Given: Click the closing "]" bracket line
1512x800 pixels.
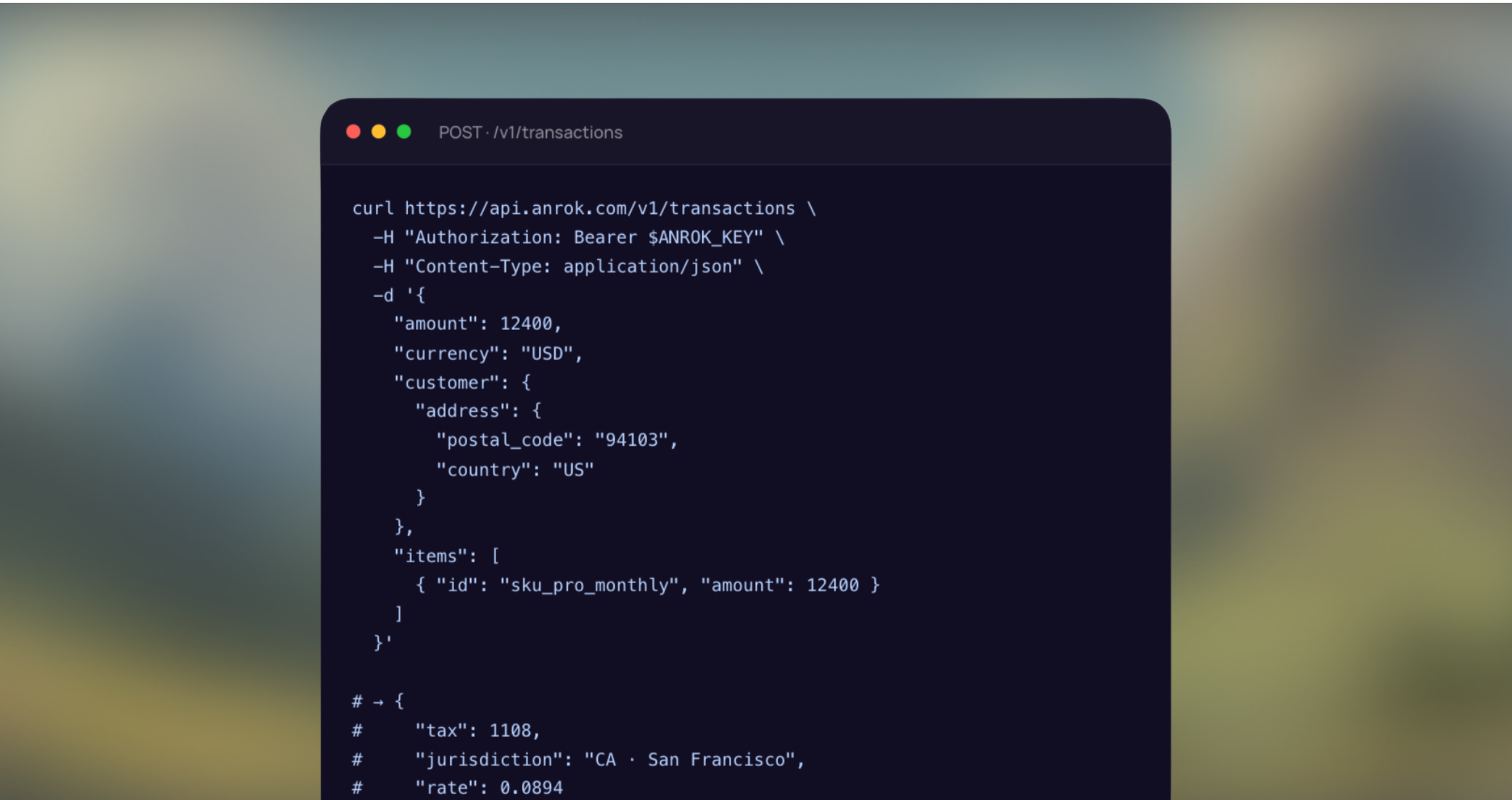Looking at the screenshot, I should [399, 613].
